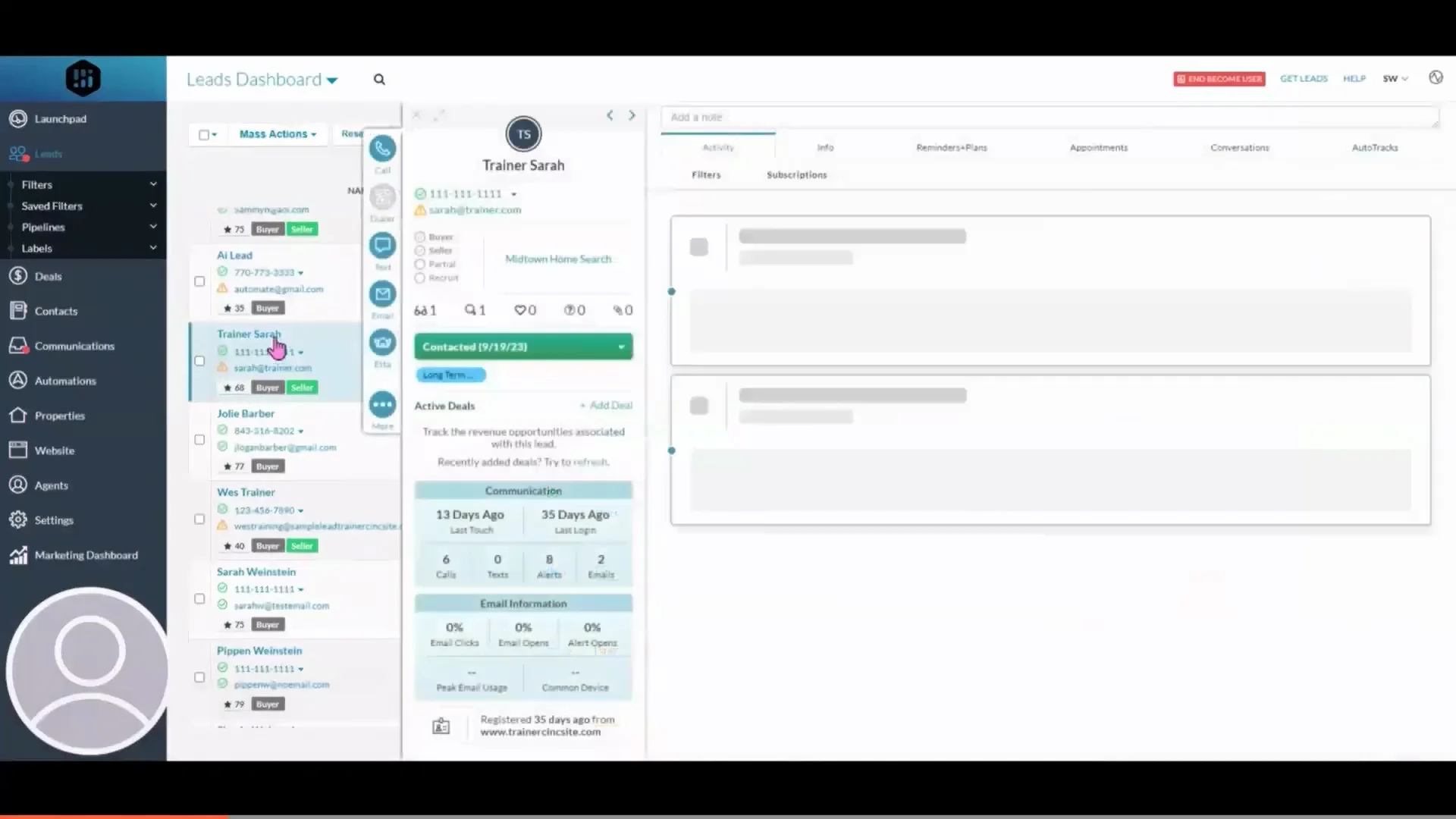Switch to the Conversations tab
This screenshot has height=819, width=1456.
coord(1239,148)
